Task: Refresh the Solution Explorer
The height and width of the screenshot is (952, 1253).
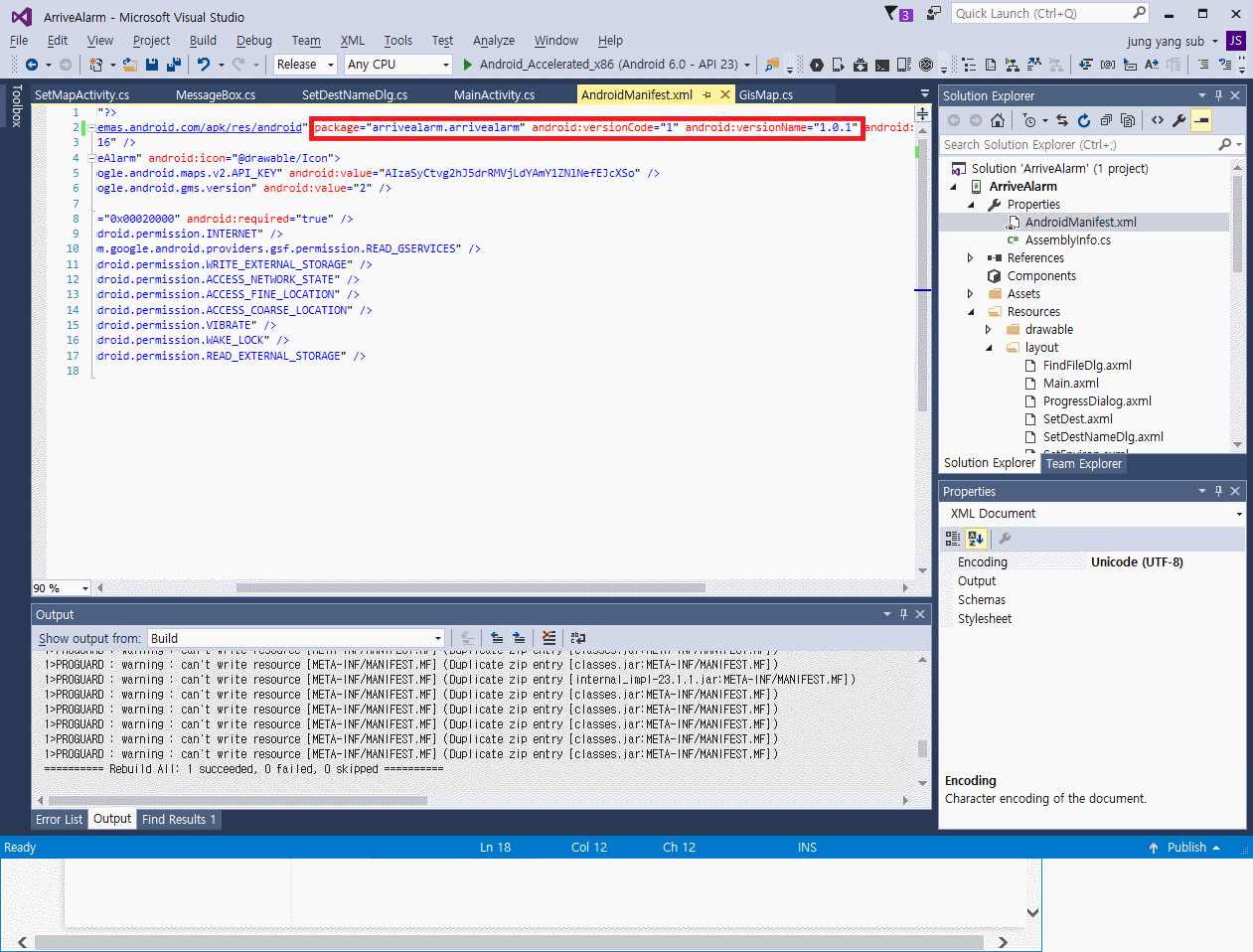Action: (1083, 120)
